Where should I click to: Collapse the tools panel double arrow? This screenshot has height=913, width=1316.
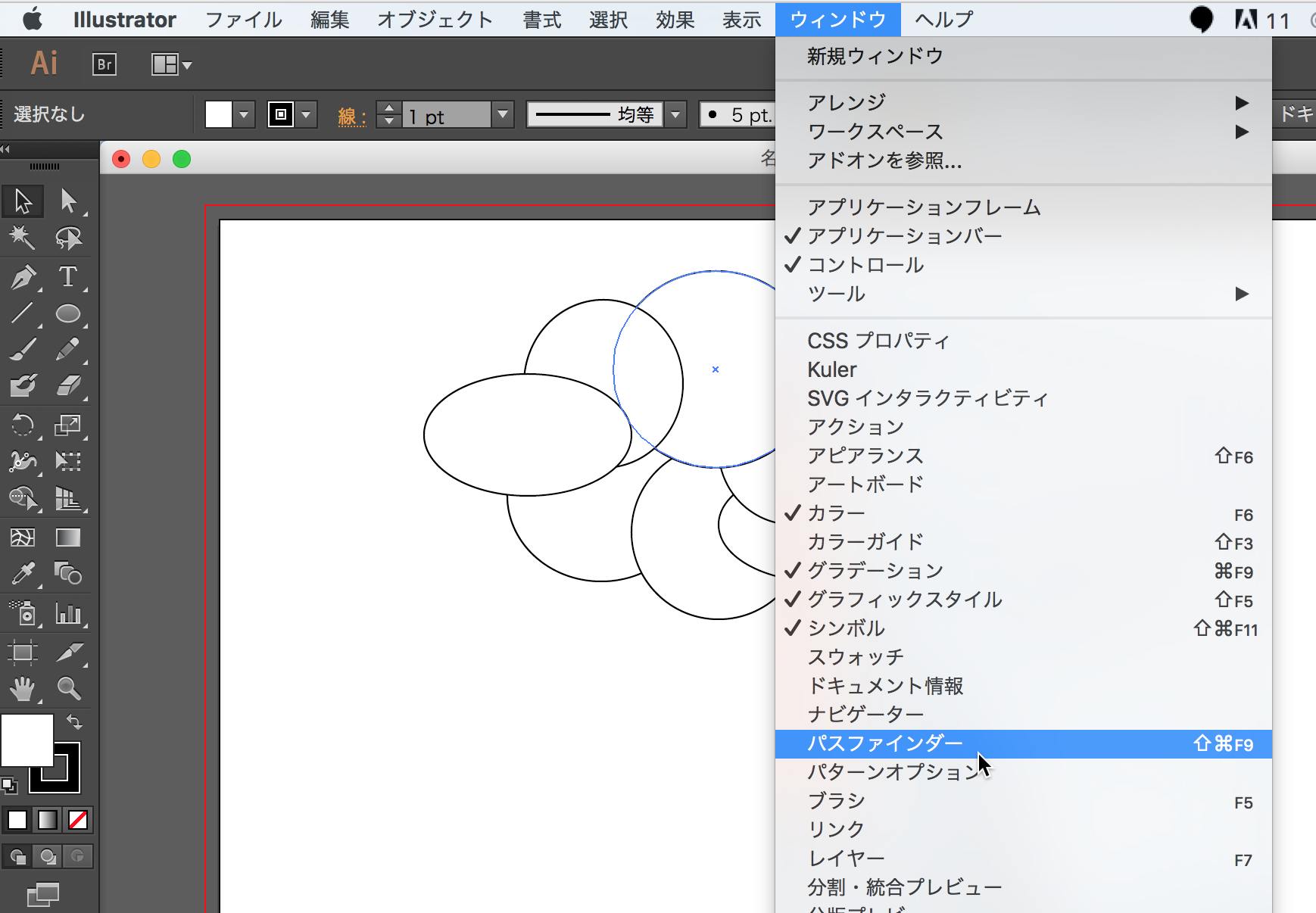coord(6,149)
